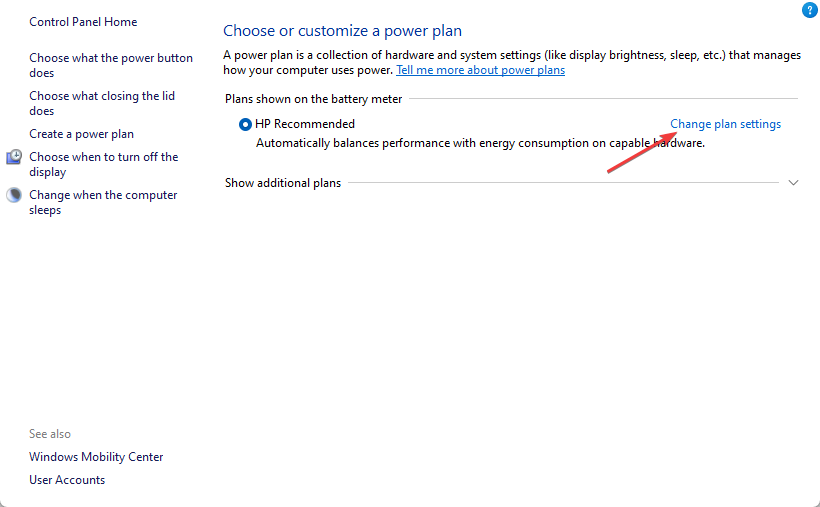Click the HP Recommended plan name label

[305, 124]
